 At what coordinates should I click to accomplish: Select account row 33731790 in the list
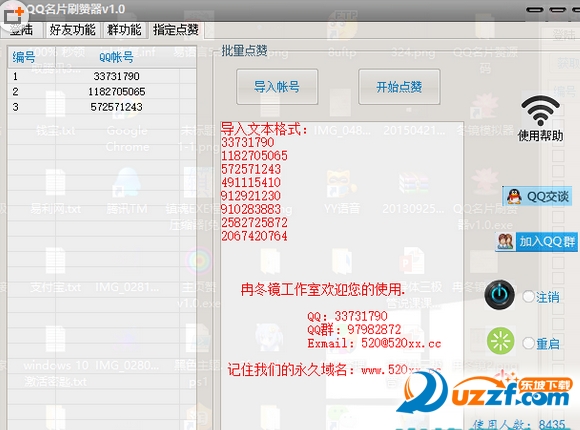pyautogui.click(x=102, y=76)
